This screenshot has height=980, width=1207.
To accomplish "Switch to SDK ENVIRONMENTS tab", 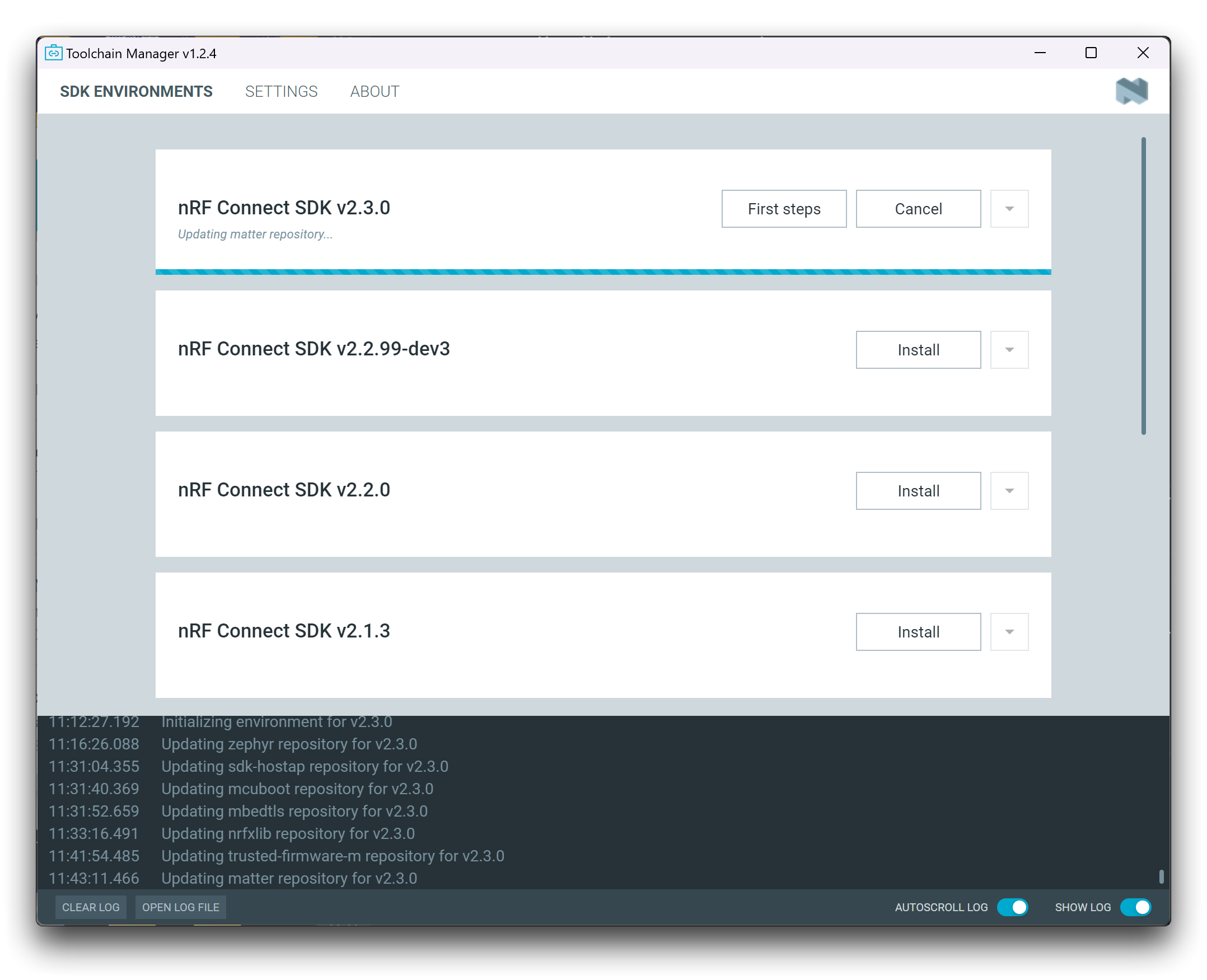I will pyautogui.click(x=136, y=91).
